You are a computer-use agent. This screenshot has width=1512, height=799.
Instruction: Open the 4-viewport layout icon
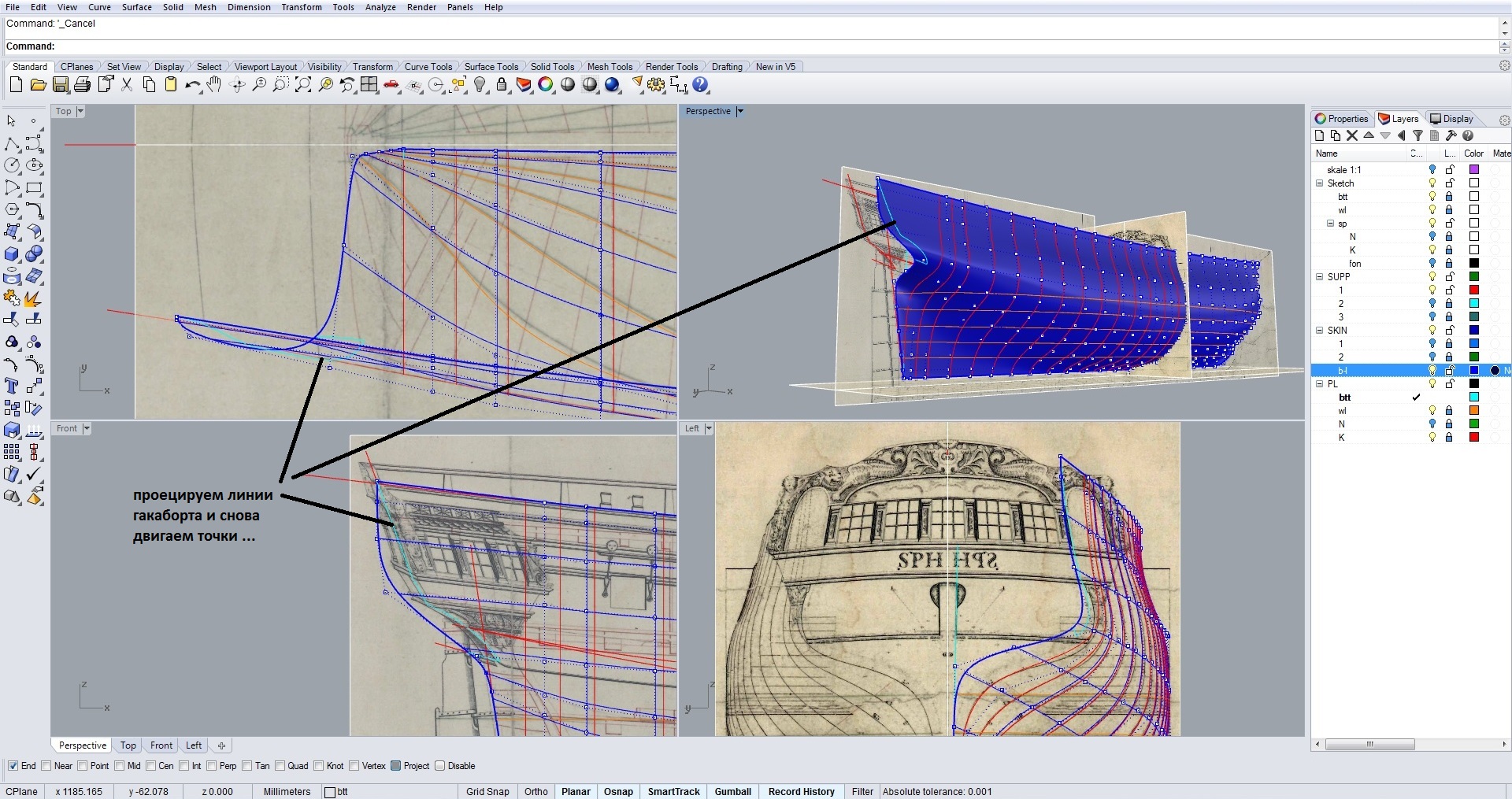click(369, 85)
